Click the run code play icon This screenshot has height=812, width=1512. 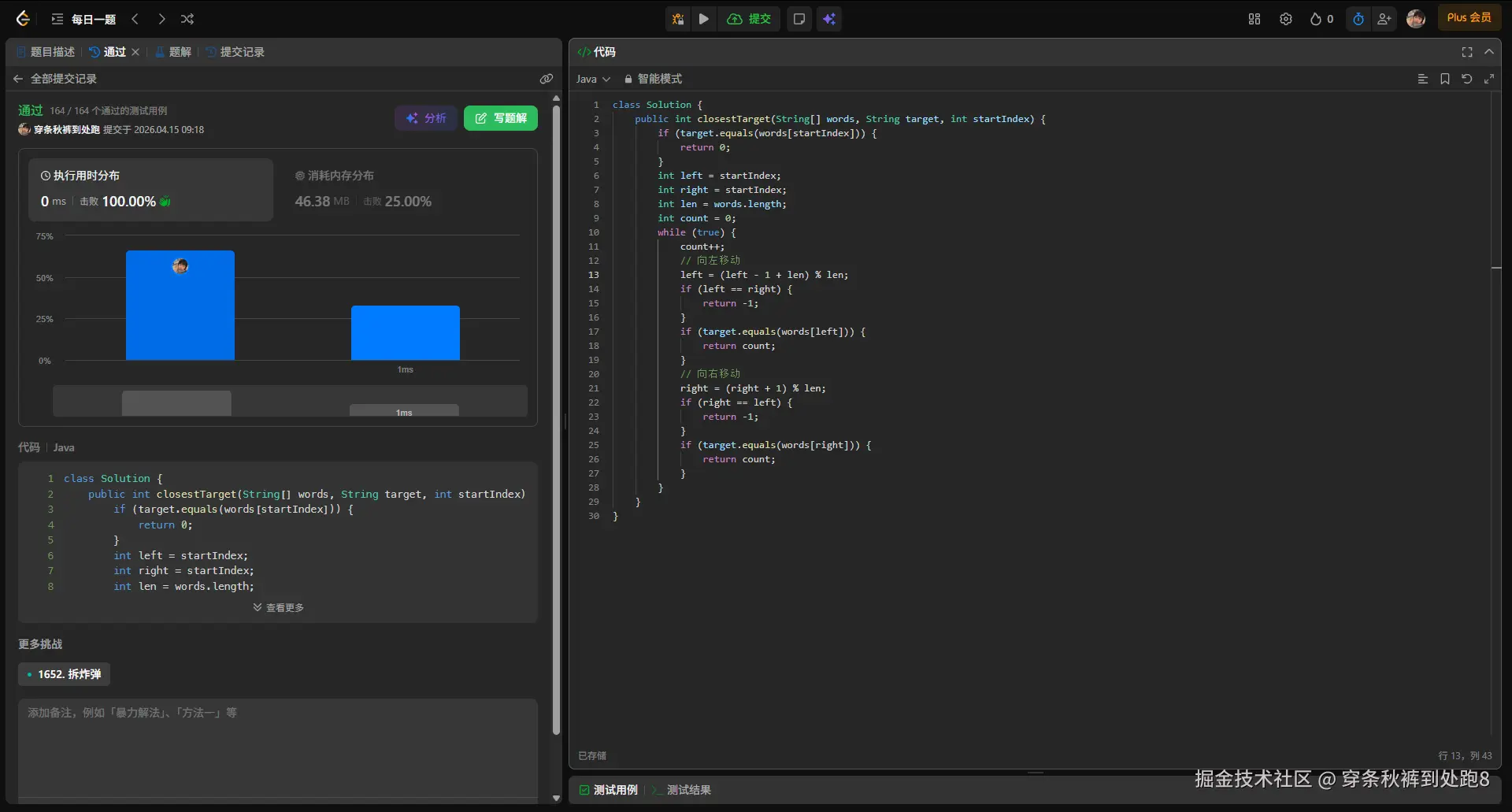(x=704, y=19)
